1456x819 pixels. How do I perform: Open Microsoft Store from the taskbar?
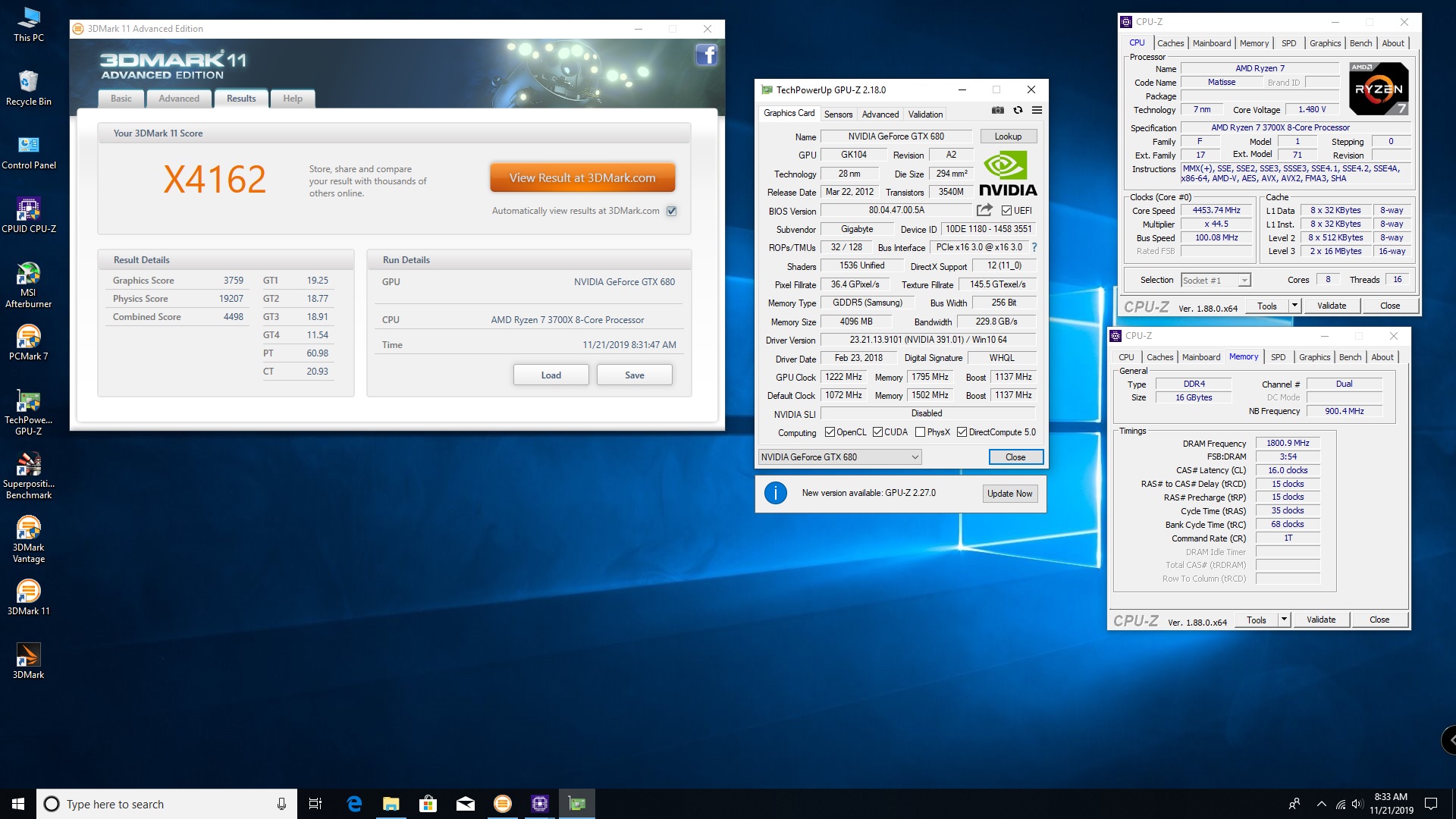[x=428, y=804]
